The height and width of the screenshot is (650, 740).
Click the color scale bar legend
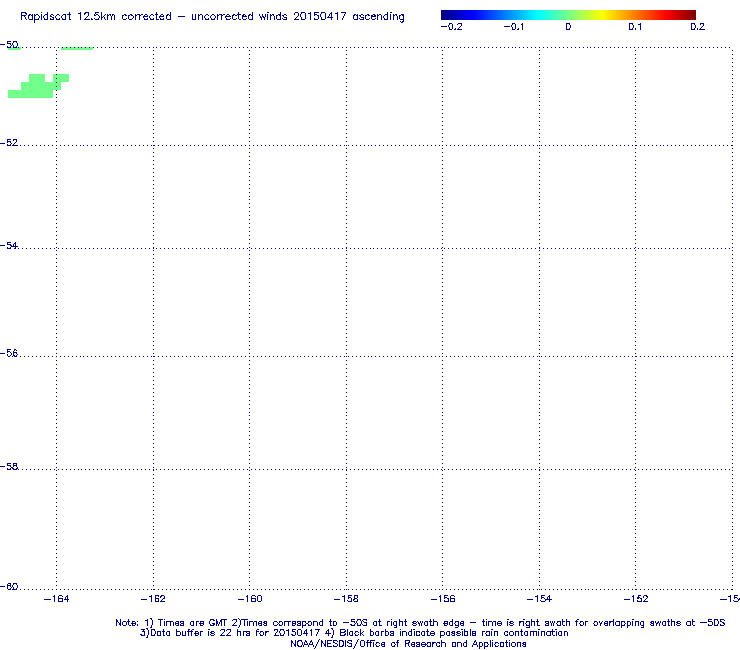tap(568, 15)
